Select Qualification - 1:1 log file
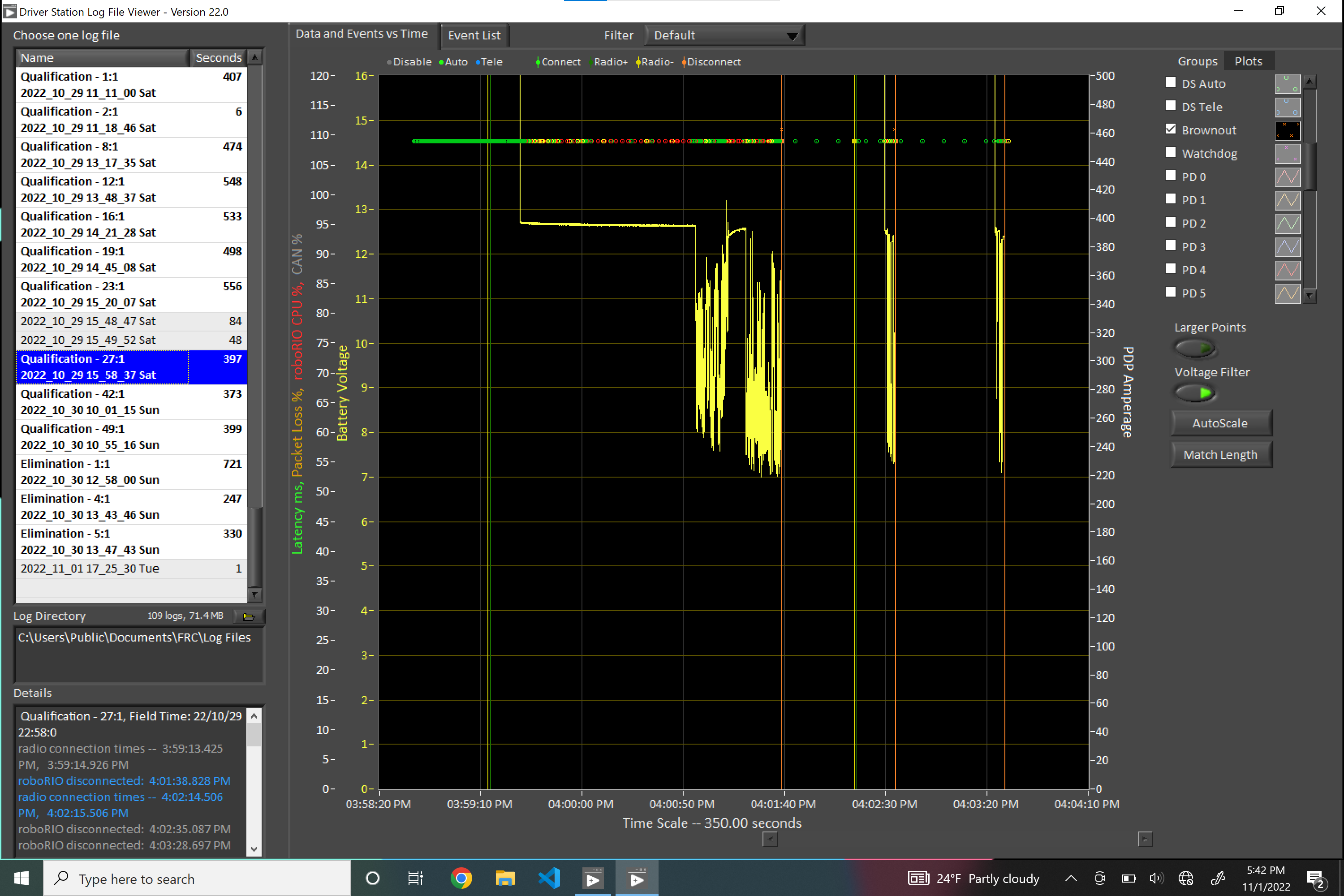 (x=131, y=85)
